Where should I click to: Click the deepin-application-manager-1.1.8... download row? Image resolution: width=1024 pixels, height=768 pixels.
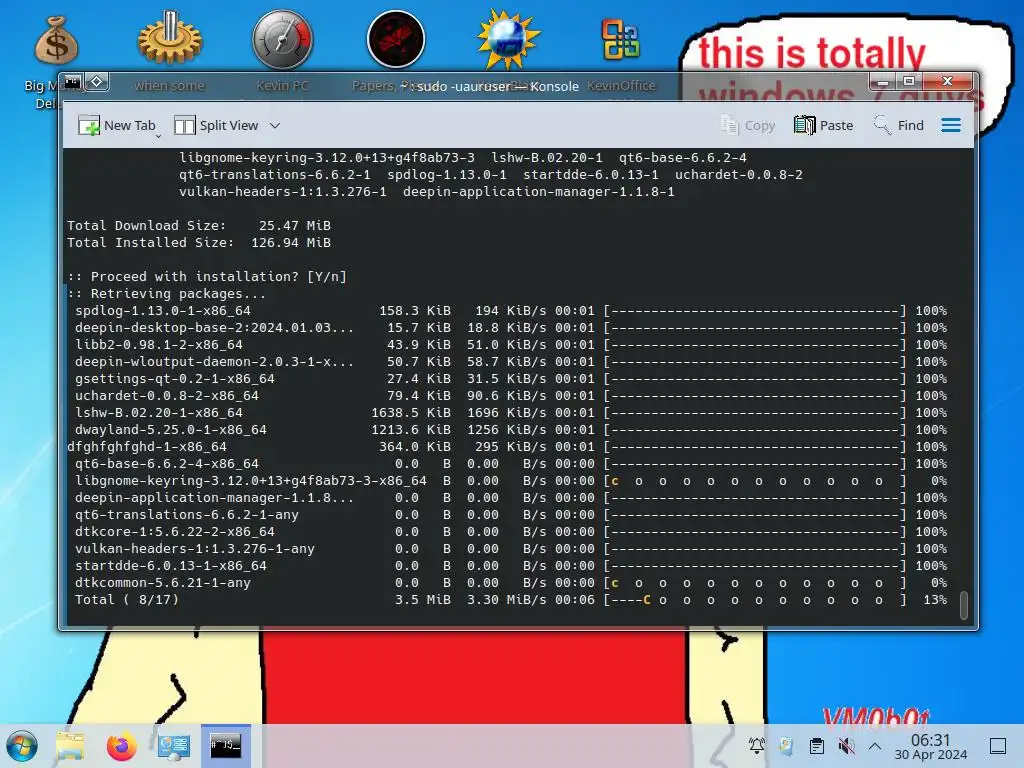point(511,498)
